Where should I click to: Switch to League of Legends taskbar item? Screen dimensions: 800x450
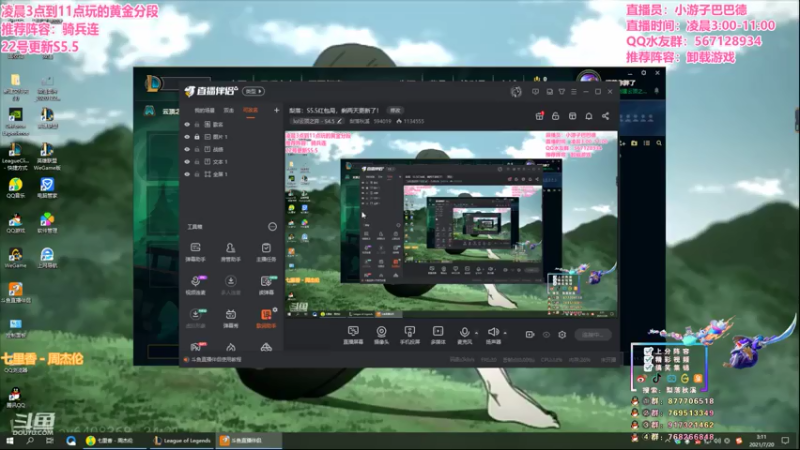(x=183, y=440)
